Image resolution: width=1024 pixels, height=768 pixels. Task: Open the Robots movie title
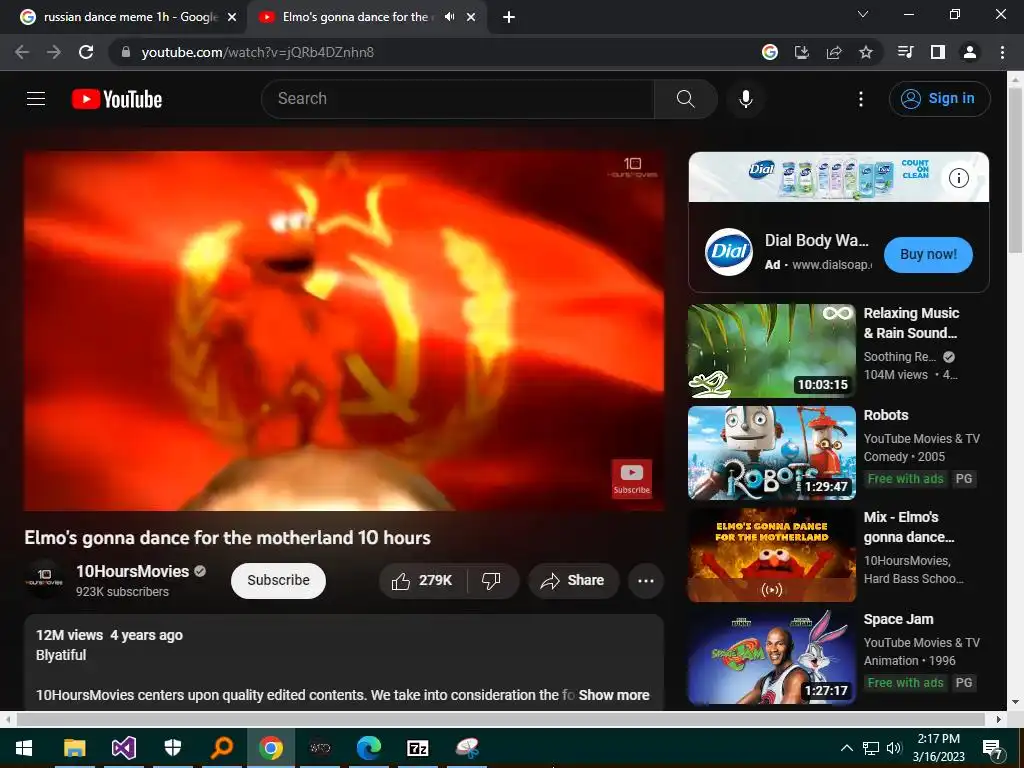click(886, 415)
